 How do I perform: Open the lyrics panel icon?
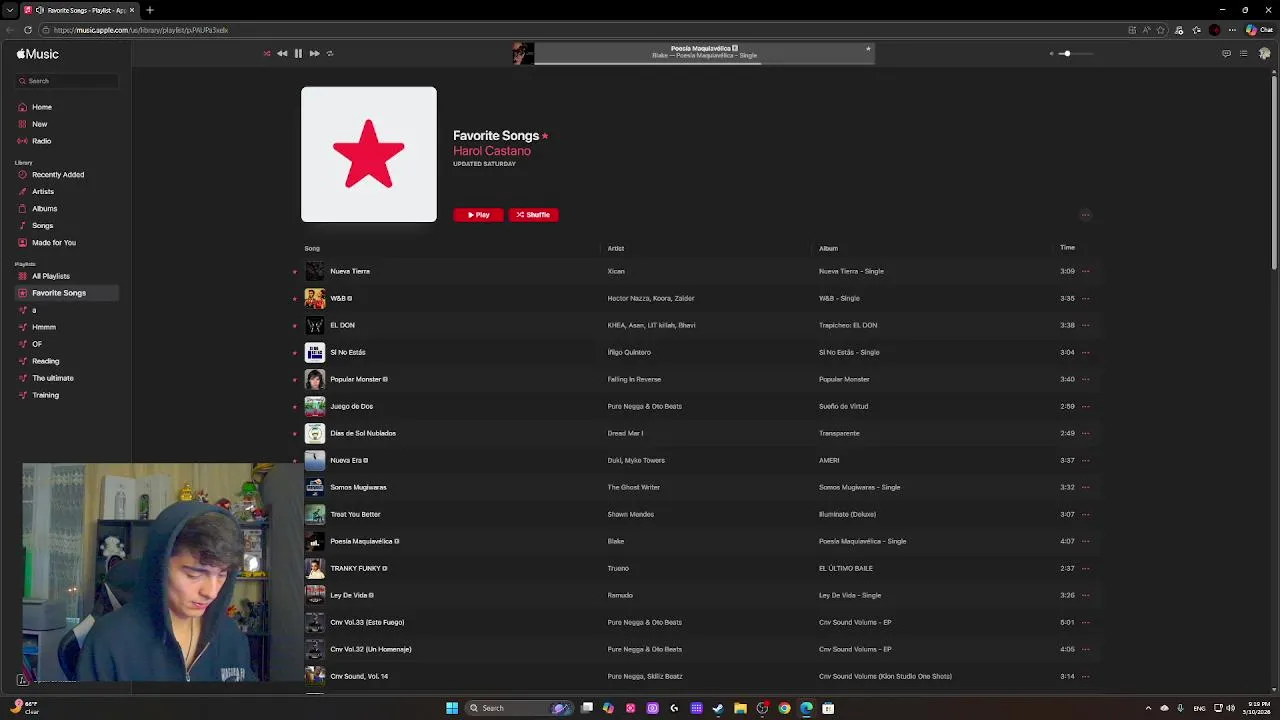1226,53
